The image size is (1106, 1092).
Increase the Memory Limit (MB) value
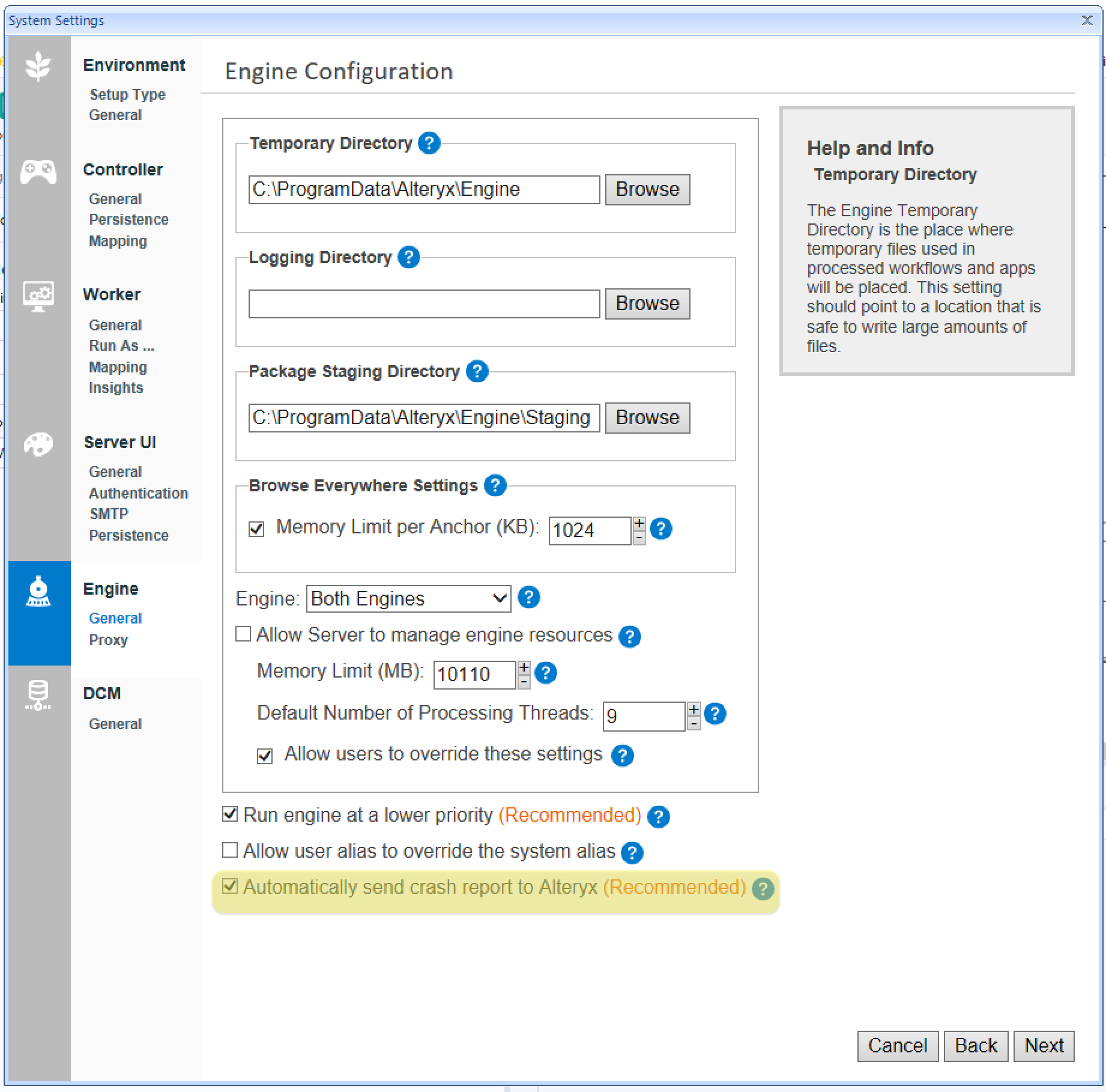pos(524,667)
